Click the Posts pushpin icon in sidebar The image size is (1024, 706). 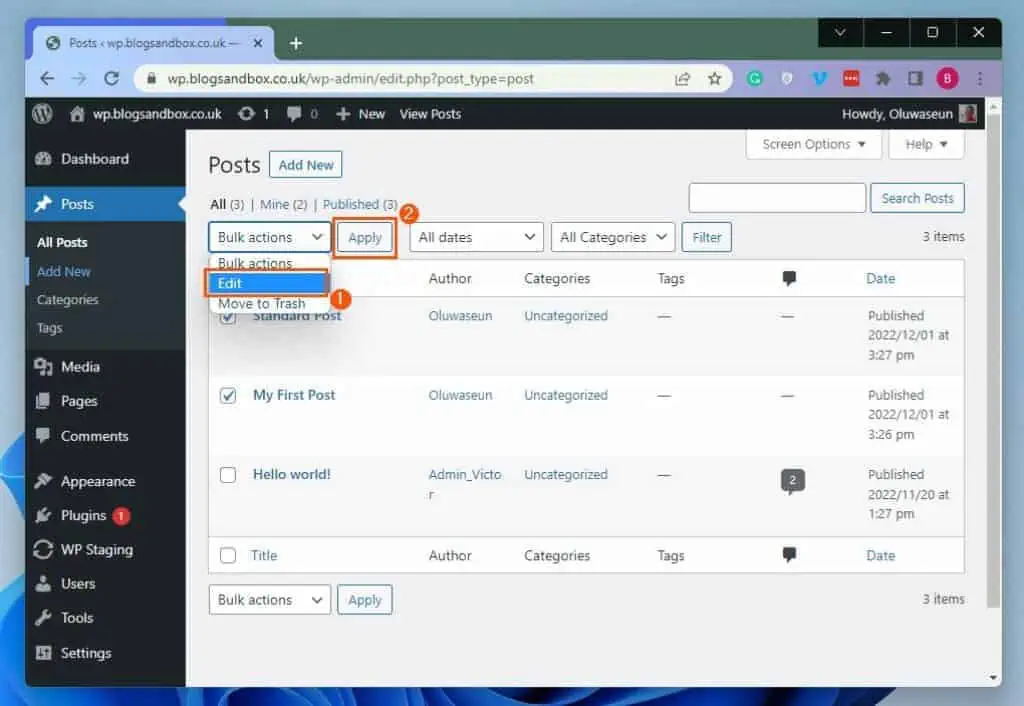pyautogui.click(x=43, y=204)
